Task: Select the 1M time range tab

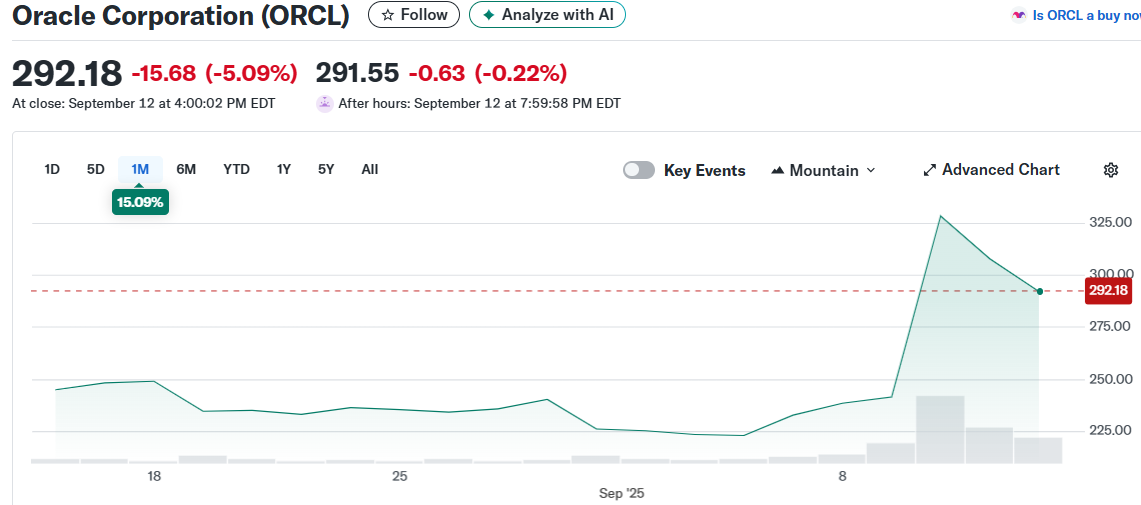Action: (140, 170)
